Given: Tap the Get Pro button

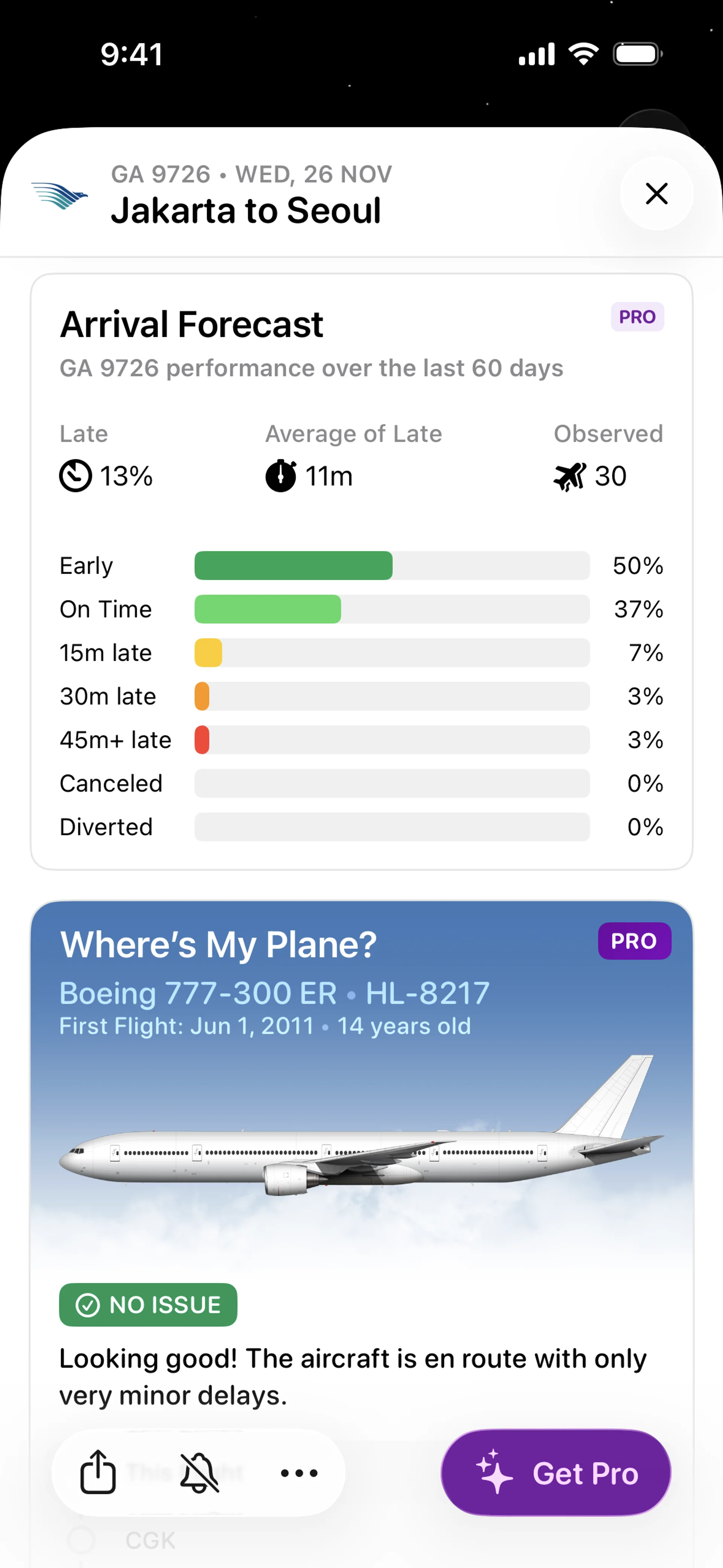Looking at the screenshot, I should click(x=556, y=1473).
